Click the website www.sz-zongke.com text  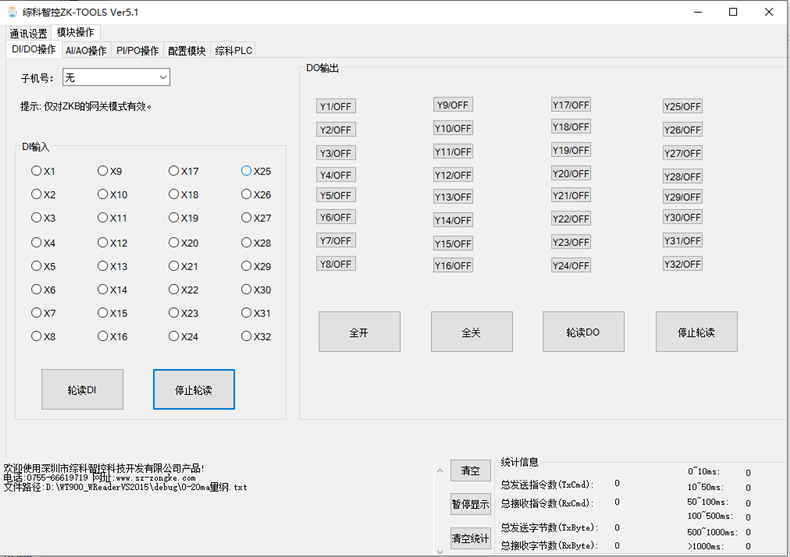(156, 478)
